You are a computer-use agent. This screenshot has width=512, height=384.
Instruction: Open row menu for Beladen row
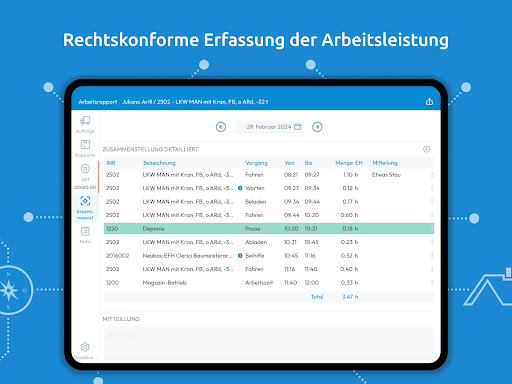pos(432,202)
